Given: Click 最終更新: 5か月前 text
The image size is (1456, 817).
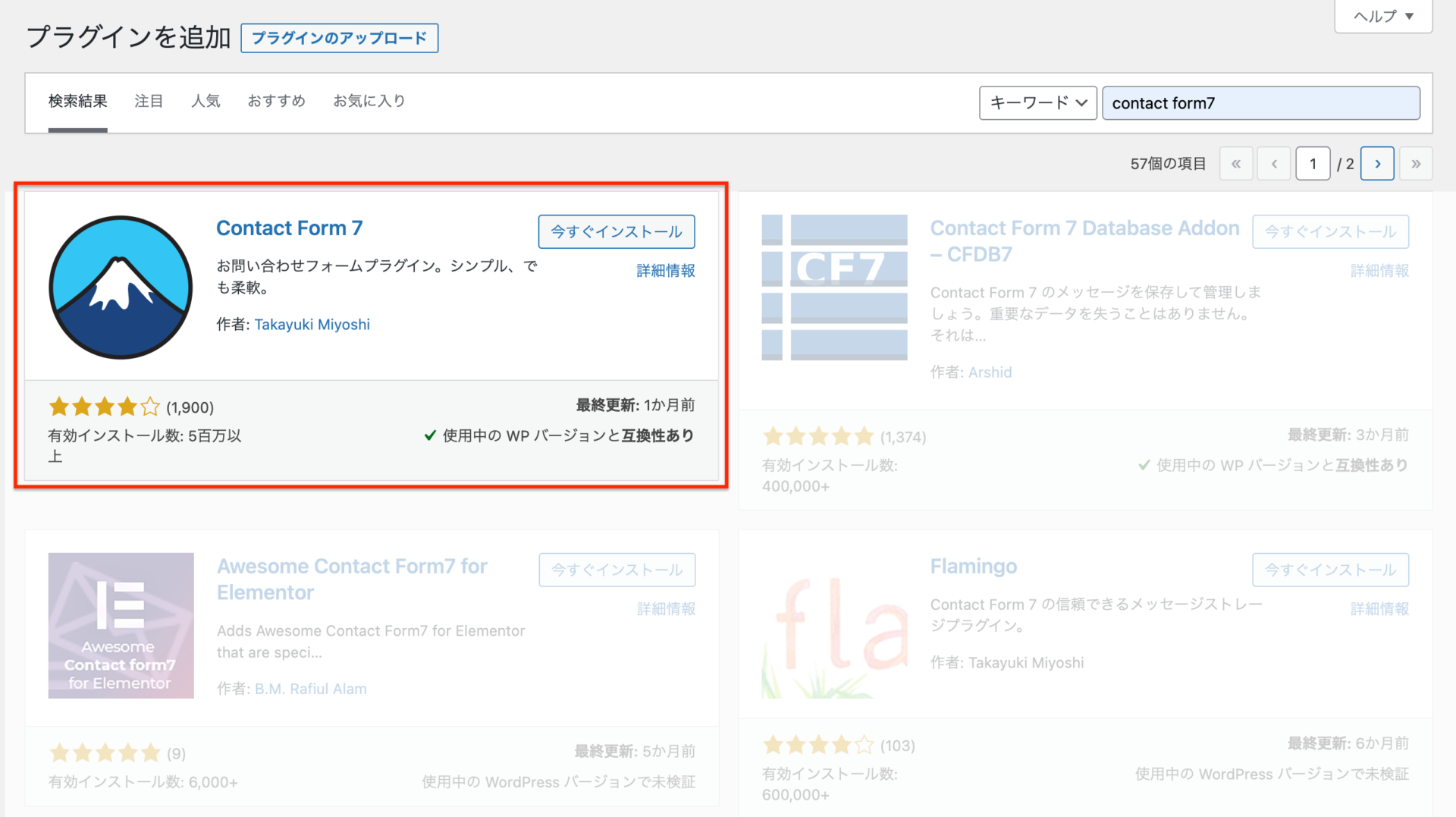Looking at the screenshot, I should click(x=635, y=751).
